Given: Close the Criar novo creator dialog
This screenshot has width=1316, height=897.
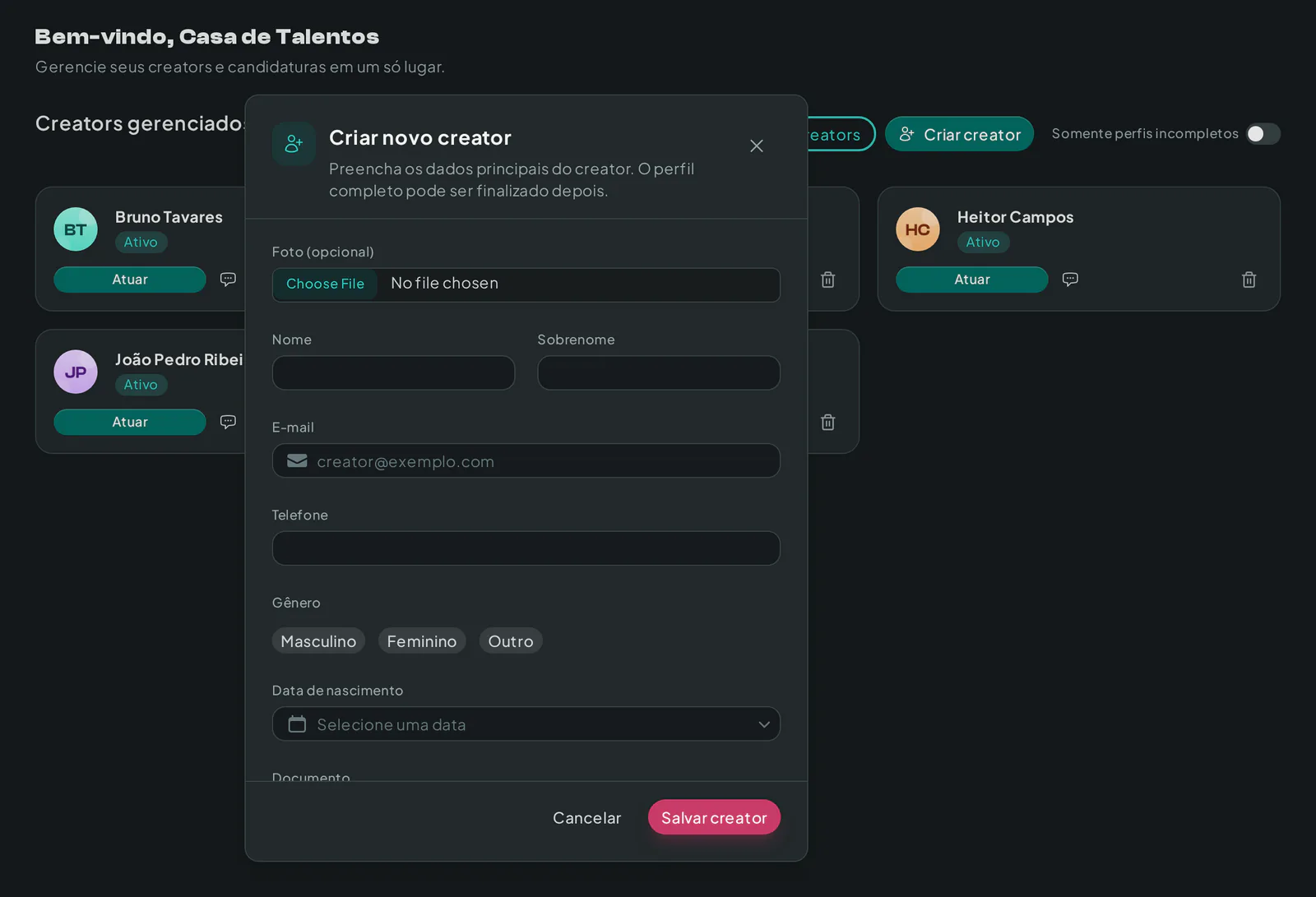Looking at the screenshot, I should point(757,146).
